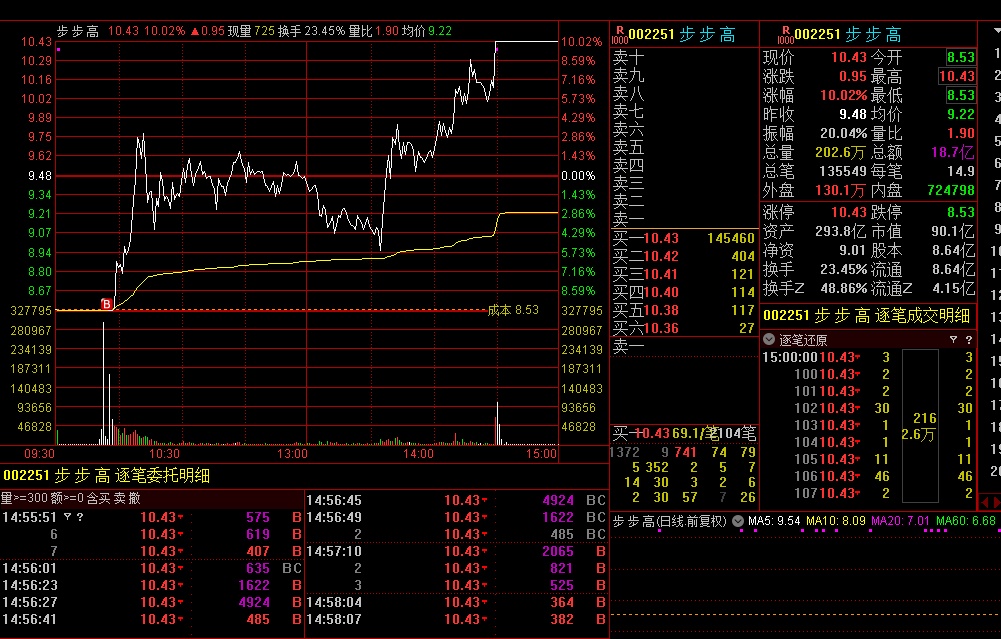Click filter bar 量>=300 额>=0 含买卖撤
The height and width of the screenshot is (639, 1001).
coord(70,499)
